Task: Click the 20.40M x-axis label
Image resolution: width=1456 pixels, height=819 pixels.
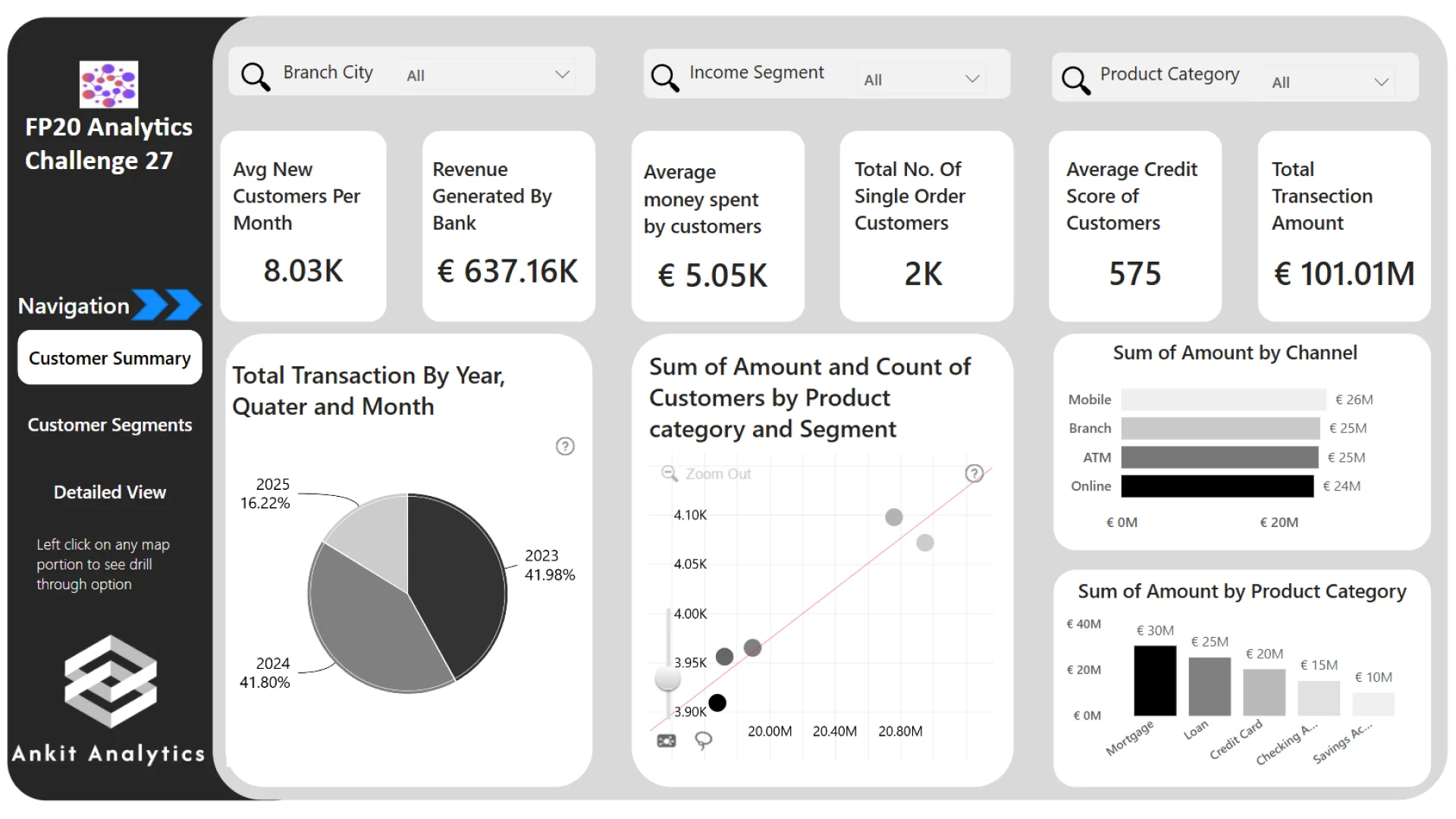Action: (x=835, y=731)
